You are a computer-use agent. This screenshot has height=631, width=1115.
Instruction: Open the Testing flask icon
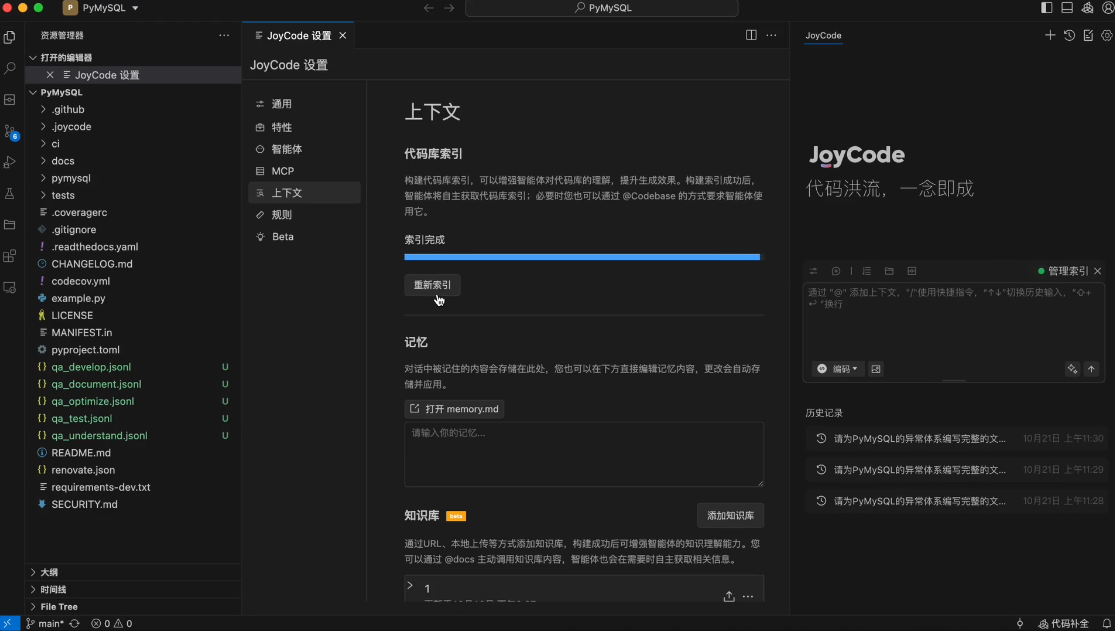point(9,193)
